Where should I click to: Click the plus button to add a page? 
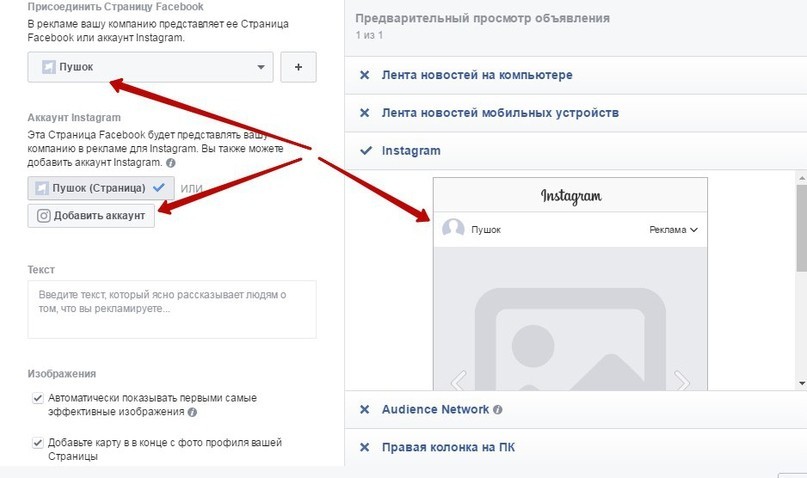click(298, 67)
